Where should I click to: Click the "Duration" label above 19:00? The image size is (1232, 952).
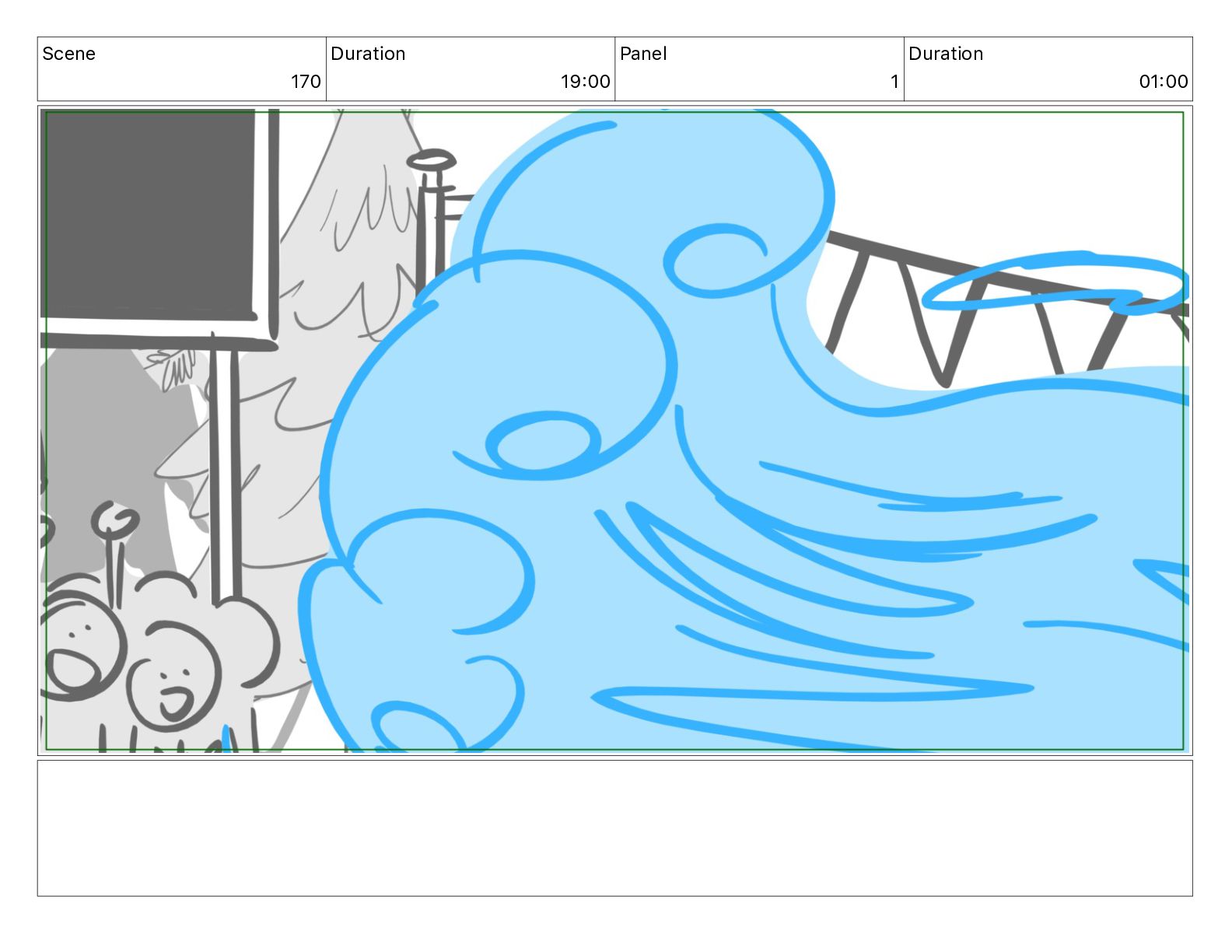[x=368, y=54]
